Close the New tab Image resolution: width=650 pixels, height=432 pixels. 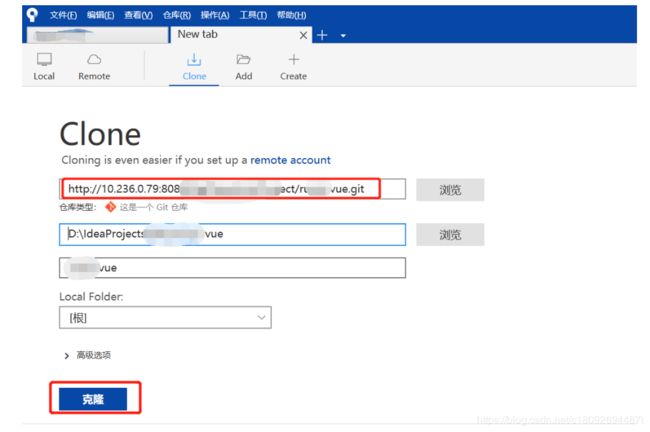(303, 35)
